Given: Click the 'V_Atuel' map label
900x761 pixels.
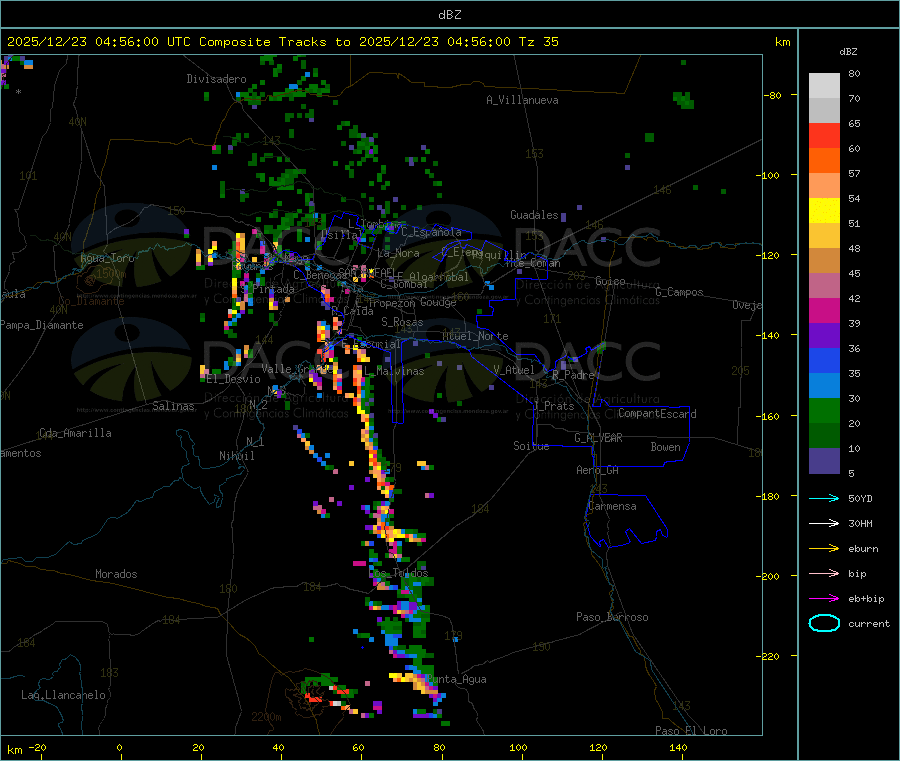Looking at the screenshot, I should click(514, 370).
